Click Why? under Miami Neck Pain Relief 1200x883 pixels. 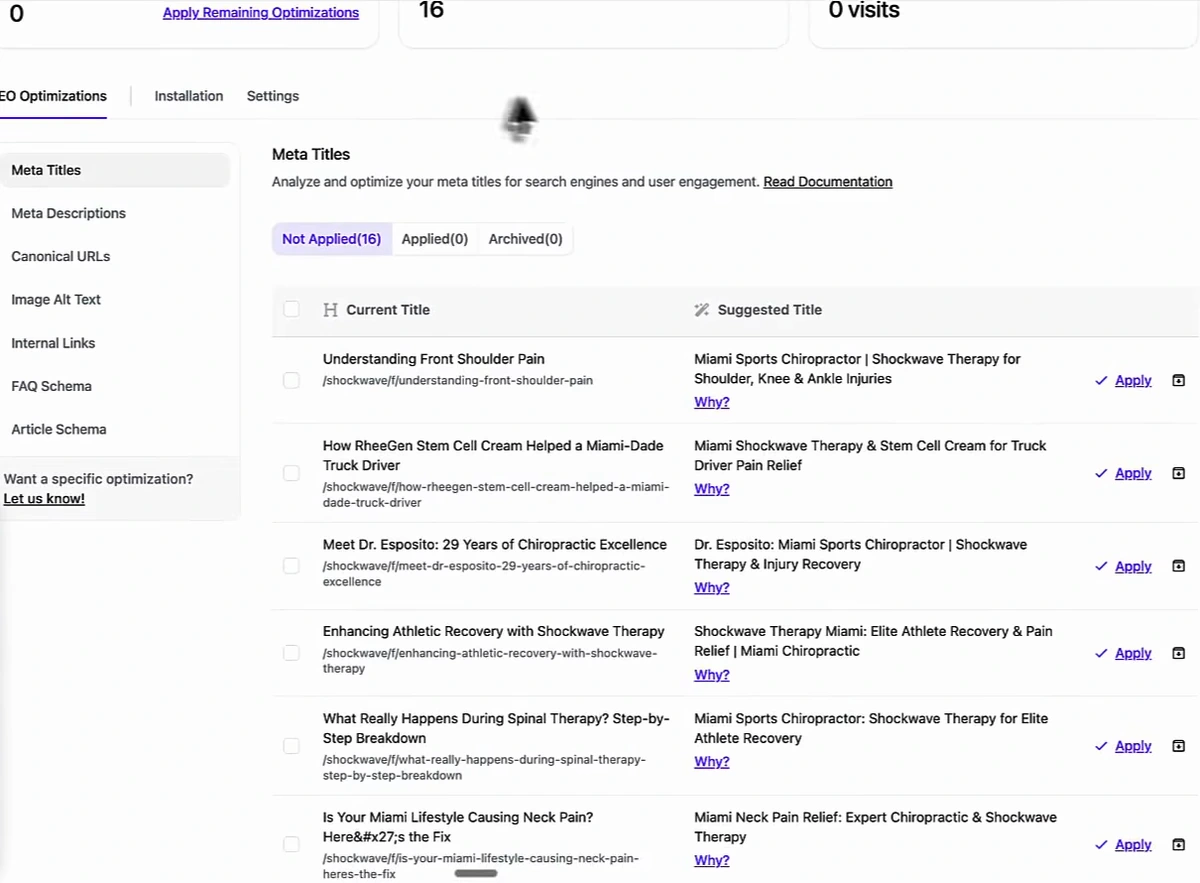(x=712, y=860)
